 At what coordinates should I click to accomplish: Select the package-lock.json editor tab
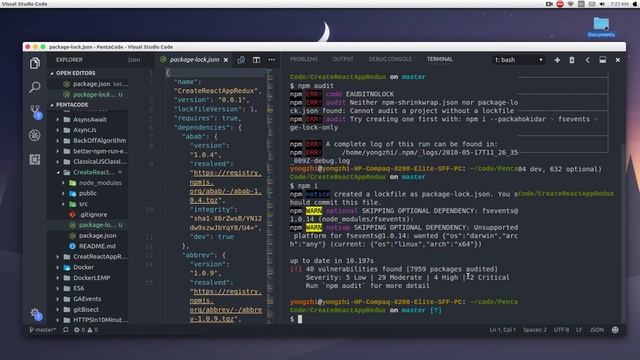click(x=194, y=60)
